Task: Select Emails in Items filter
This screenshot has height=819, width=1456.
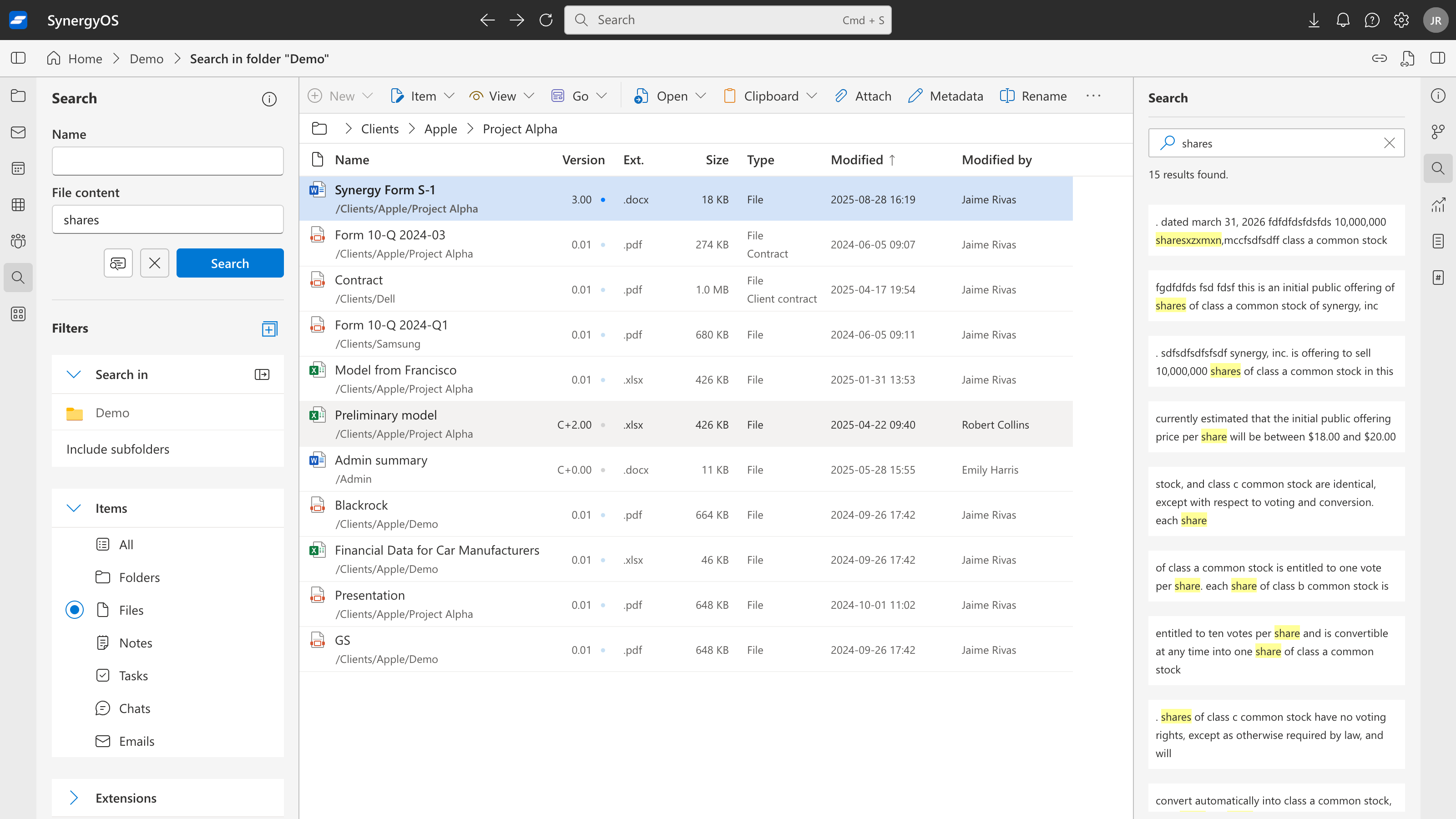Action: pyautogui.click(x=136, y=741)
